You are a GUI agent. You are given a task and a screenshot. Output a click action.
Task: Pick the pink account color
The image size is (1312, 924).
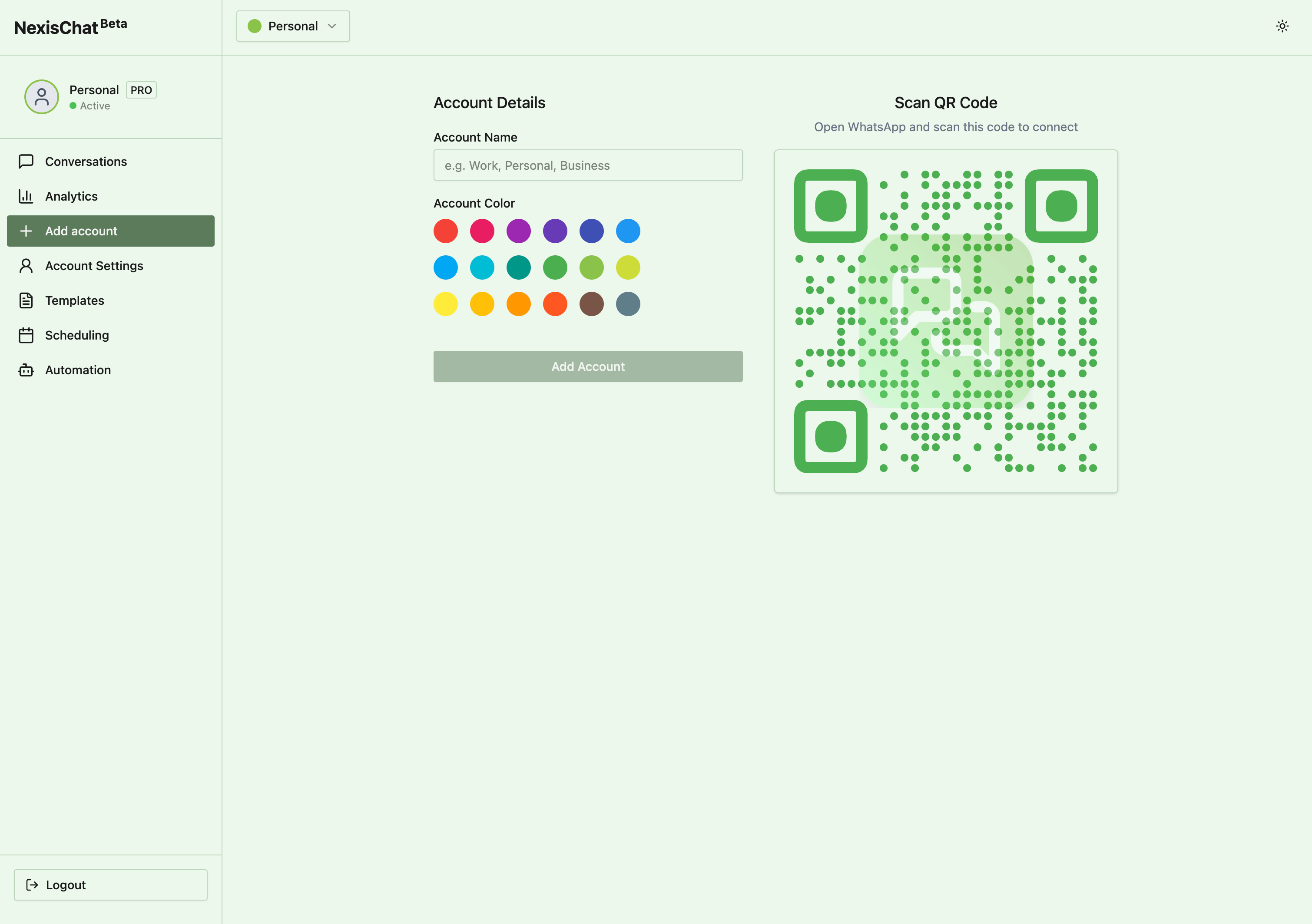[x=482, y=231]
